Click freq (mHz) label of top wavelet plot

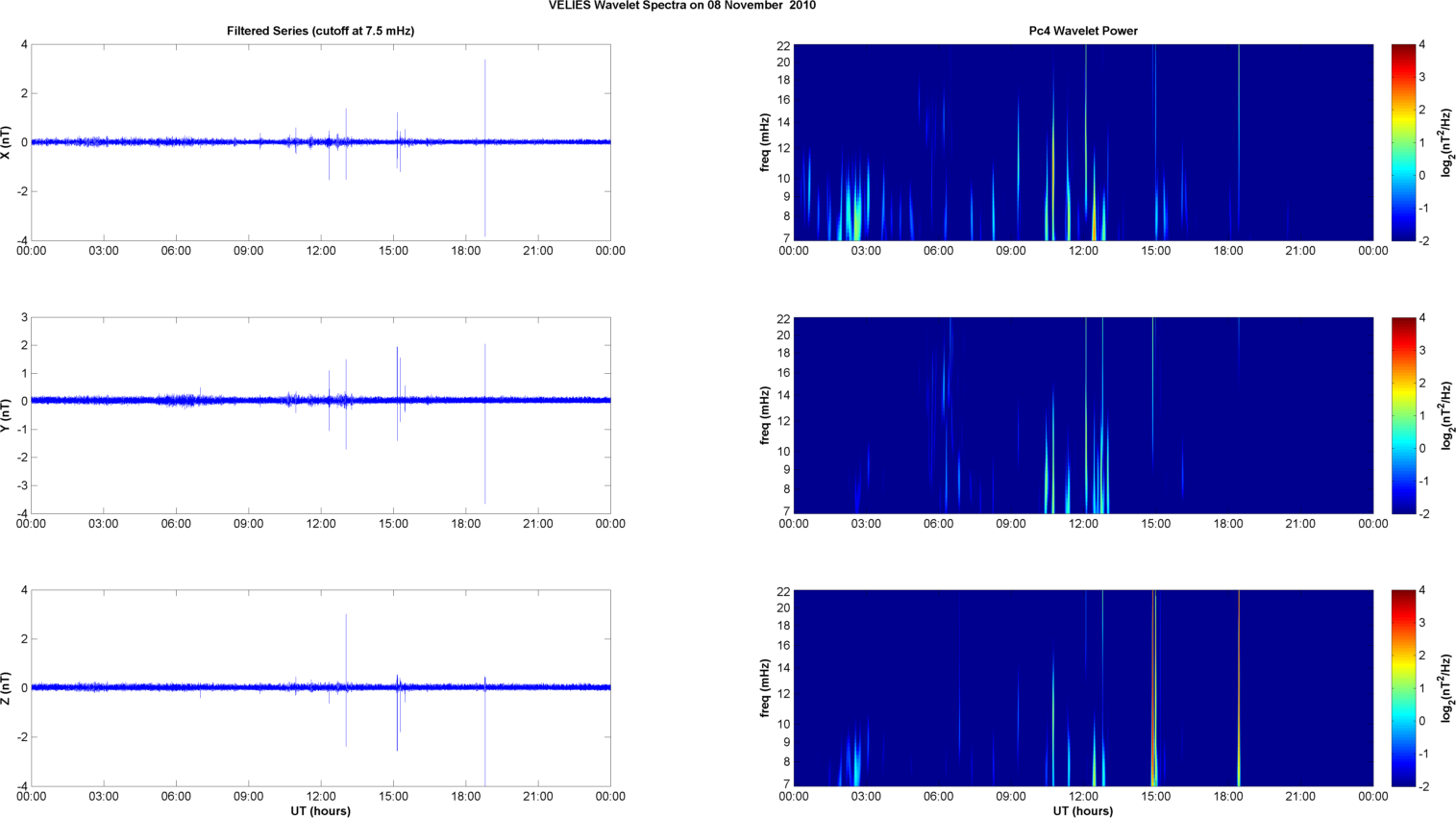point(765,142)
